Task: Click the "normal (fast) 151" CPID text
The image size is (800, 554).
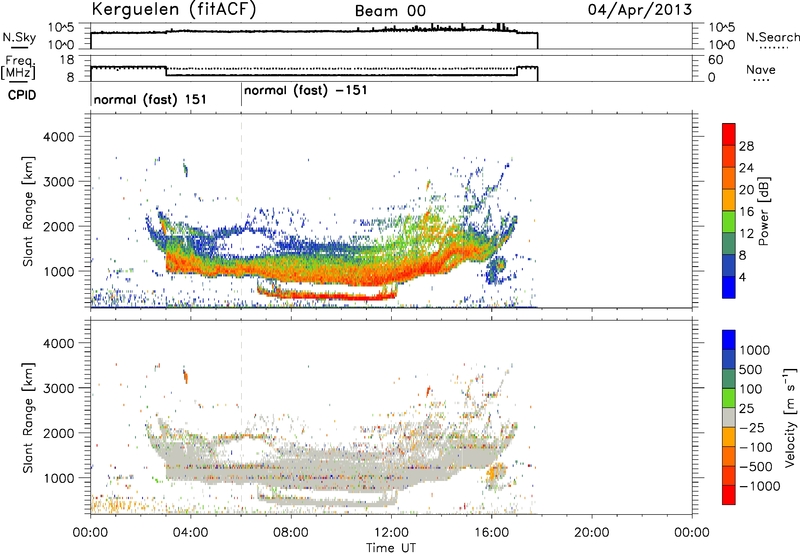Action: pos(150,99)
